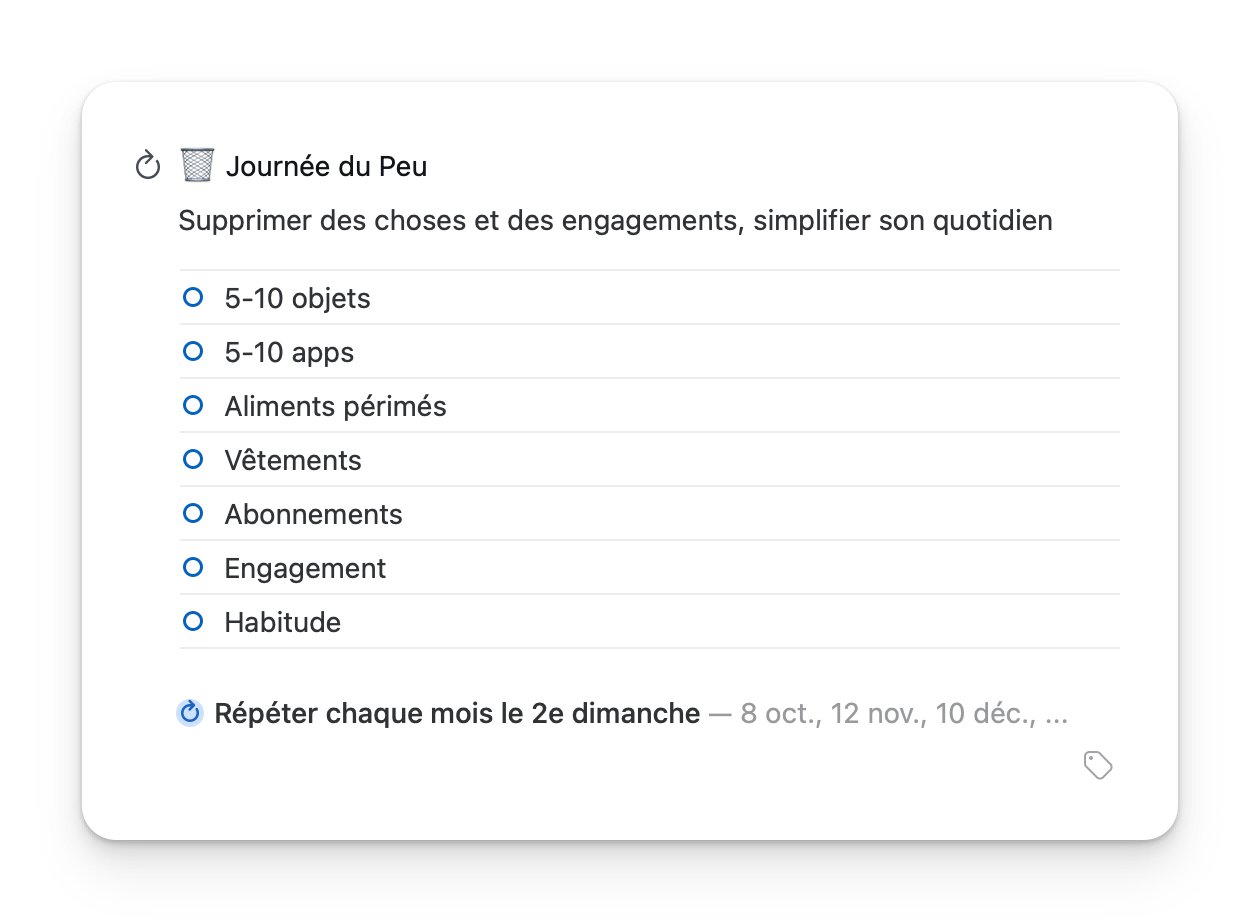Screen dimensions: 1260x922
Task: Mark 'Aliments périmés' as done
Action: point(193,406)
